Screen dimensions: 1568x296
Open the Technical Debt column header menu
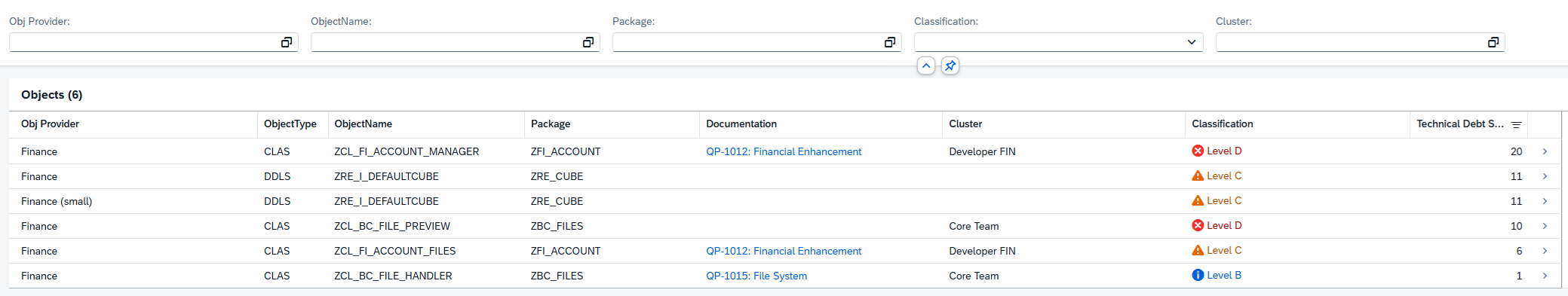click(x=1468, y=124)
